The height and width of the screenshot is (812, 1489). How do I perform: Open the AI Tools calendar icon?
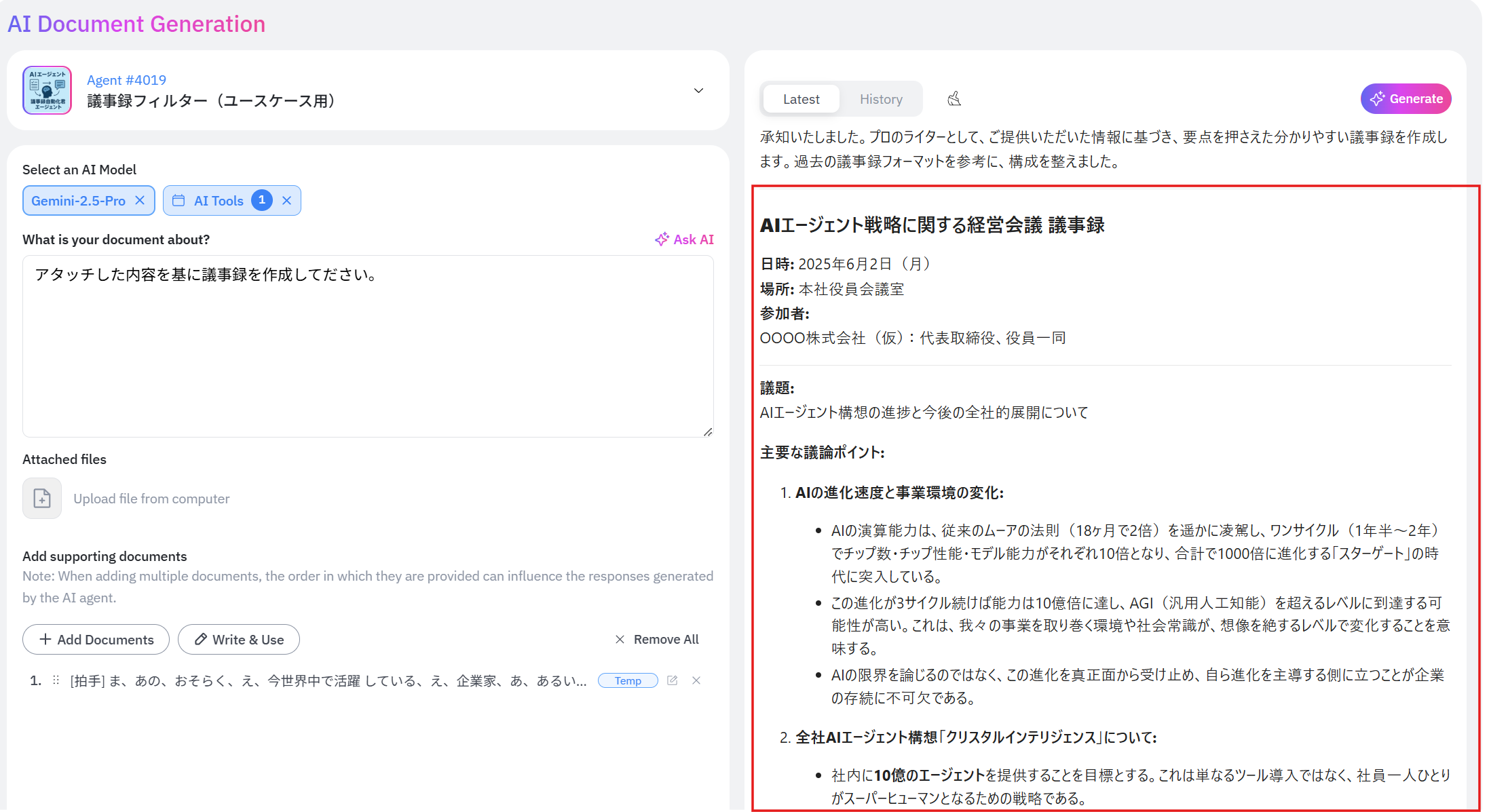(178, 201)
